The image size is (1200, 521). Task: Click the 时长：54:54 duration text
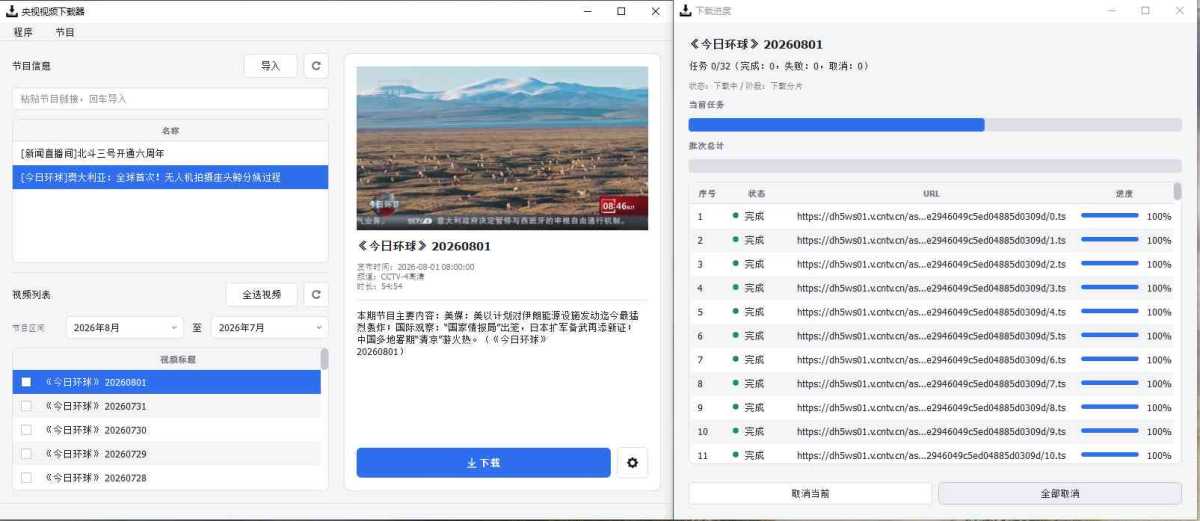tap(380, 286)
